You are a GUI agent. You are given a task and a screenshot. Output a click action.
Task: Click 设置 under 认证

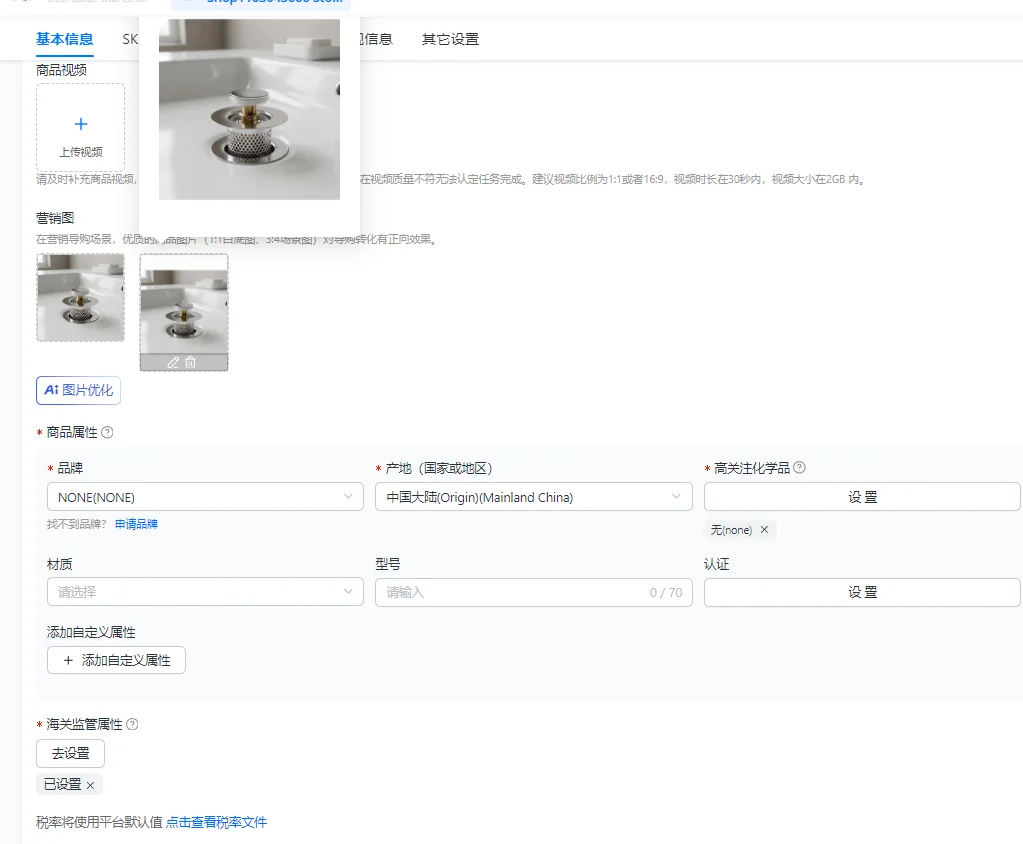click(862, 592)
